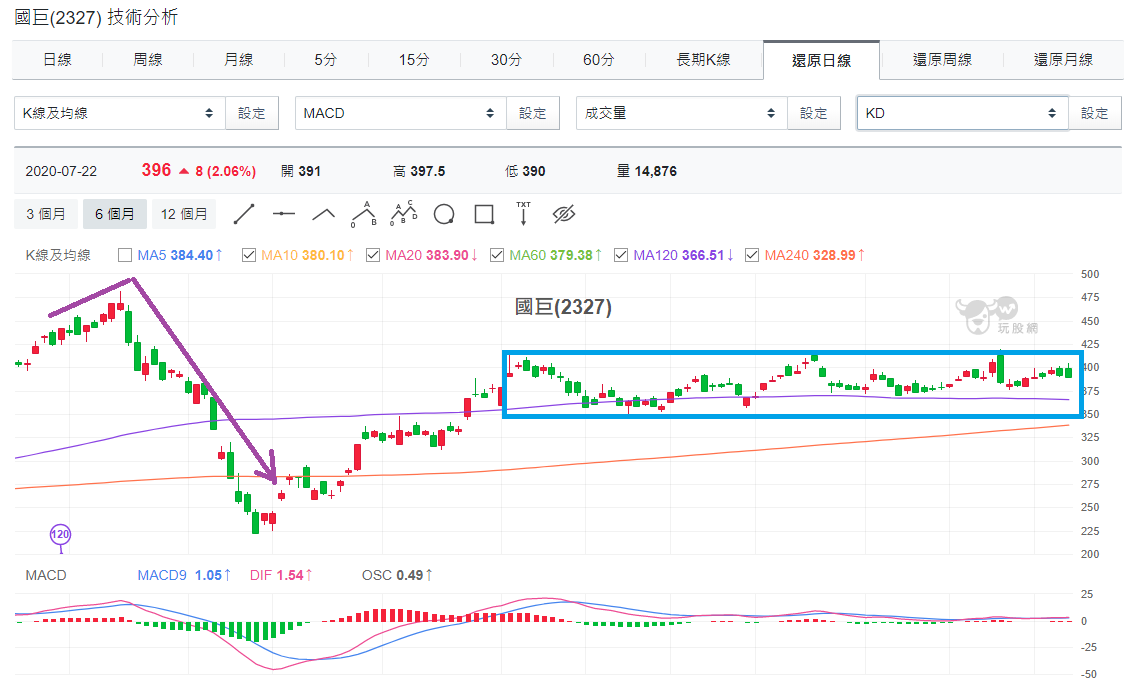Select the ABCD pattern drawing tool
1138x684 pixels.
(404, 214)
